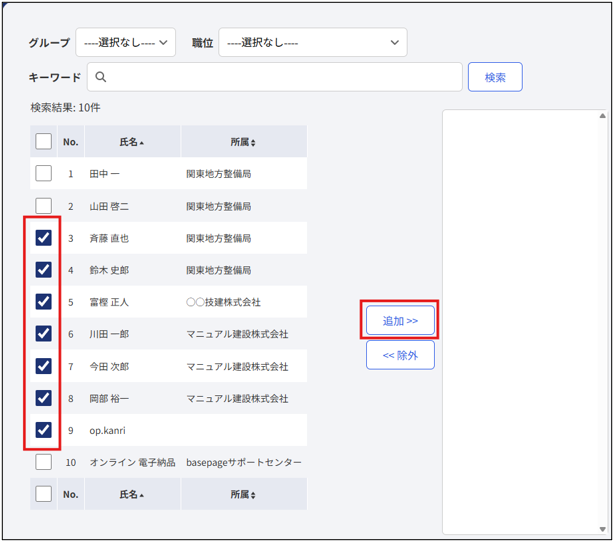Screen dimensions: 614x542
Task: Sort by 所属 in top header
Action: pyautogui.click(x=243, y=142)
